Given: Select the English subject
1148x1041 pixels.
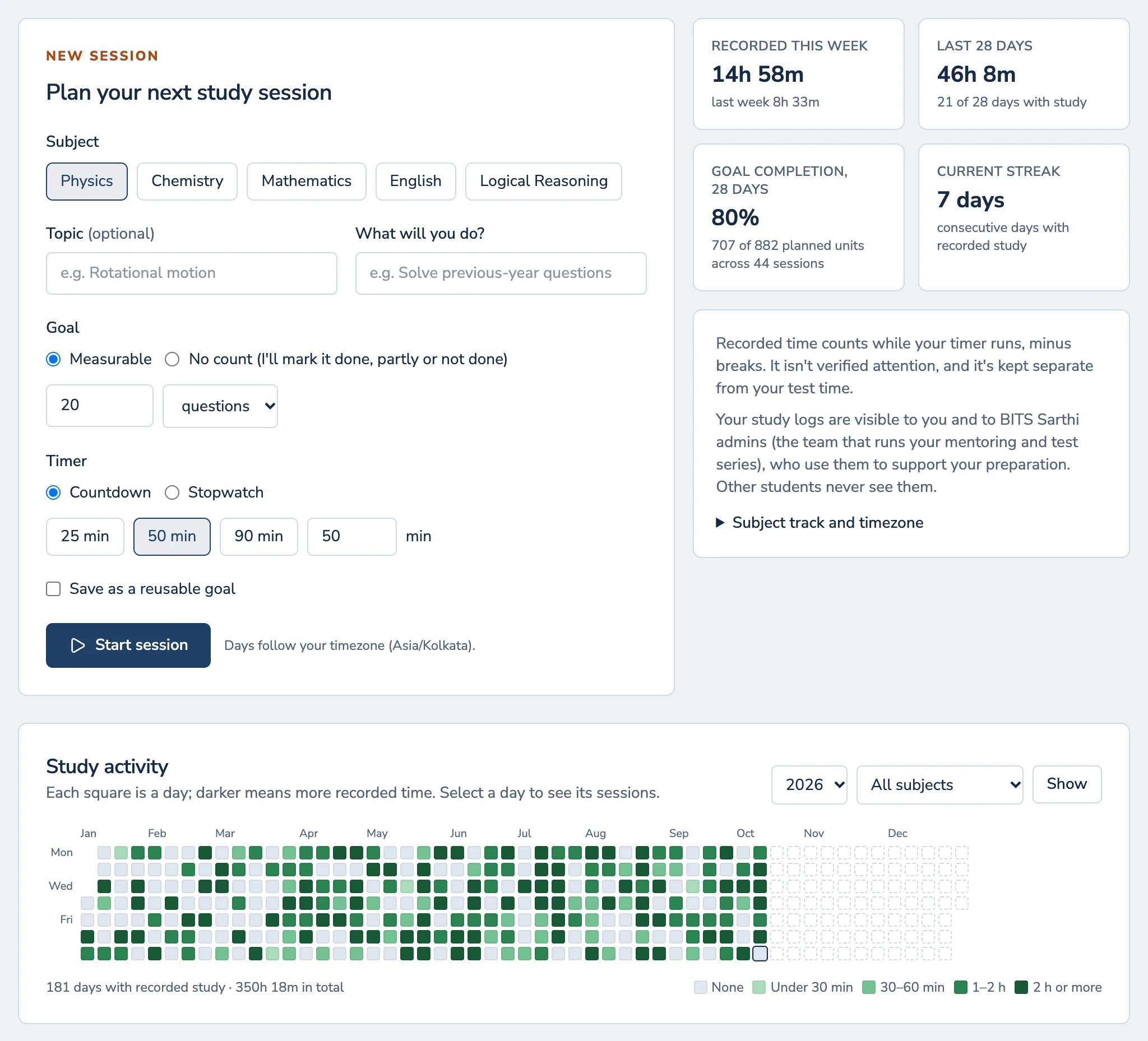Looking at the screenshot, I should [416, 181].
